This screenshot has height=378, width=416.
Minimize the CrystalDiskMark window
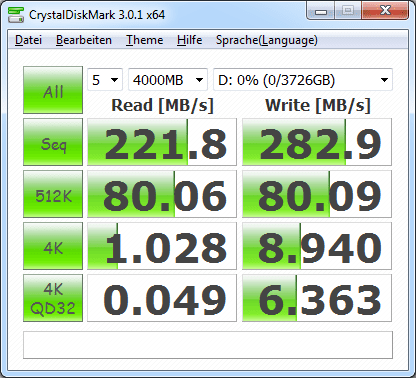coord(321,11)
